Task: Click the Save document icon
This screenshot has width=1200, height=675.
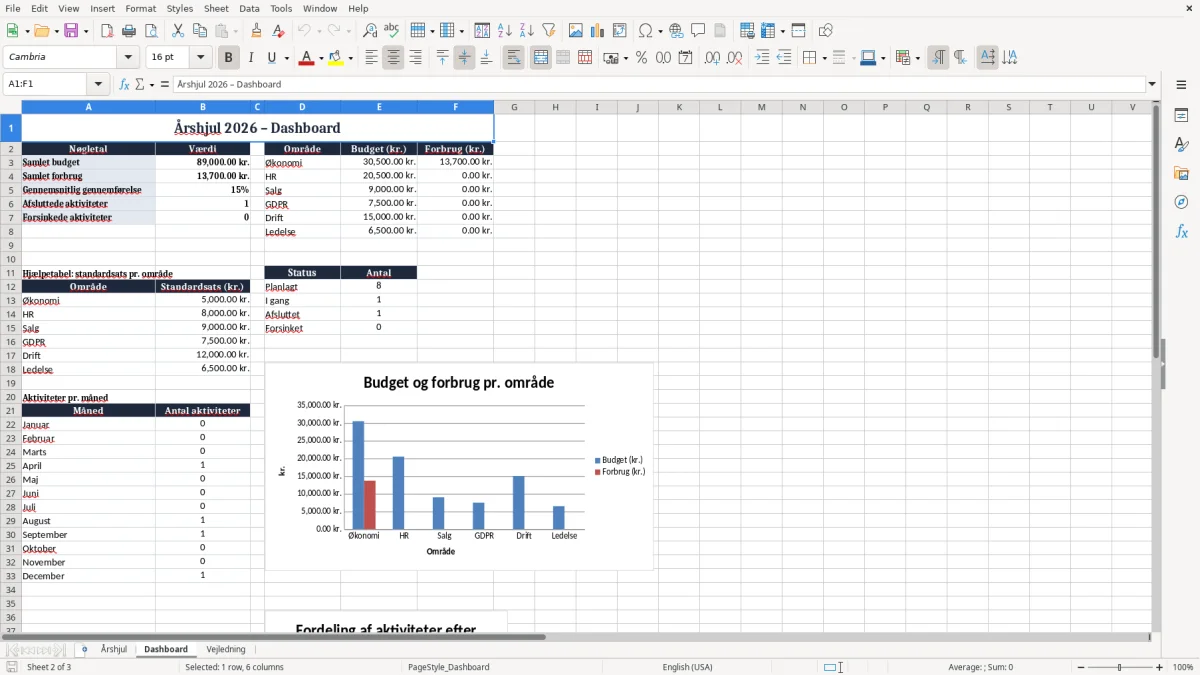Action: coord(71,31)
